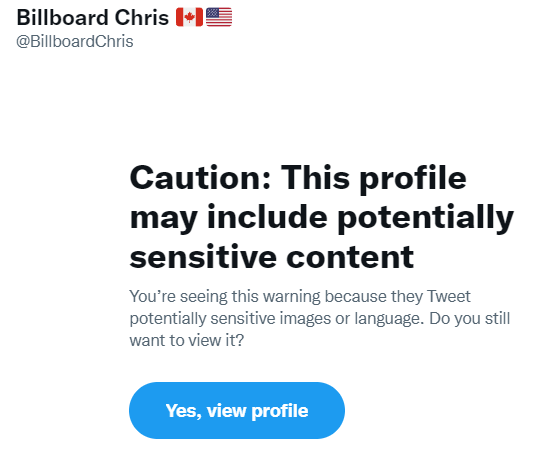Open the @BillboardChris handle

coord(75,41)
